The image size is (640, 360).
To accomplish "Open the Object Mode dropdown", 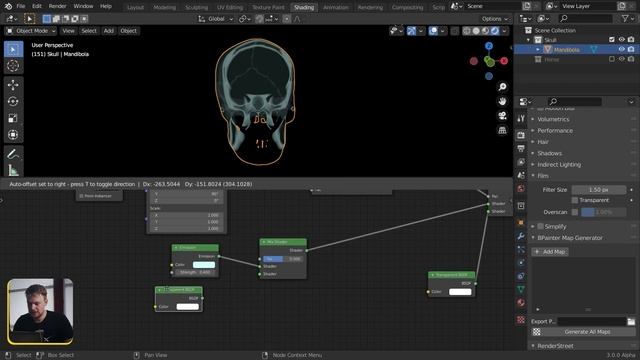I will [x=31, y=31].
